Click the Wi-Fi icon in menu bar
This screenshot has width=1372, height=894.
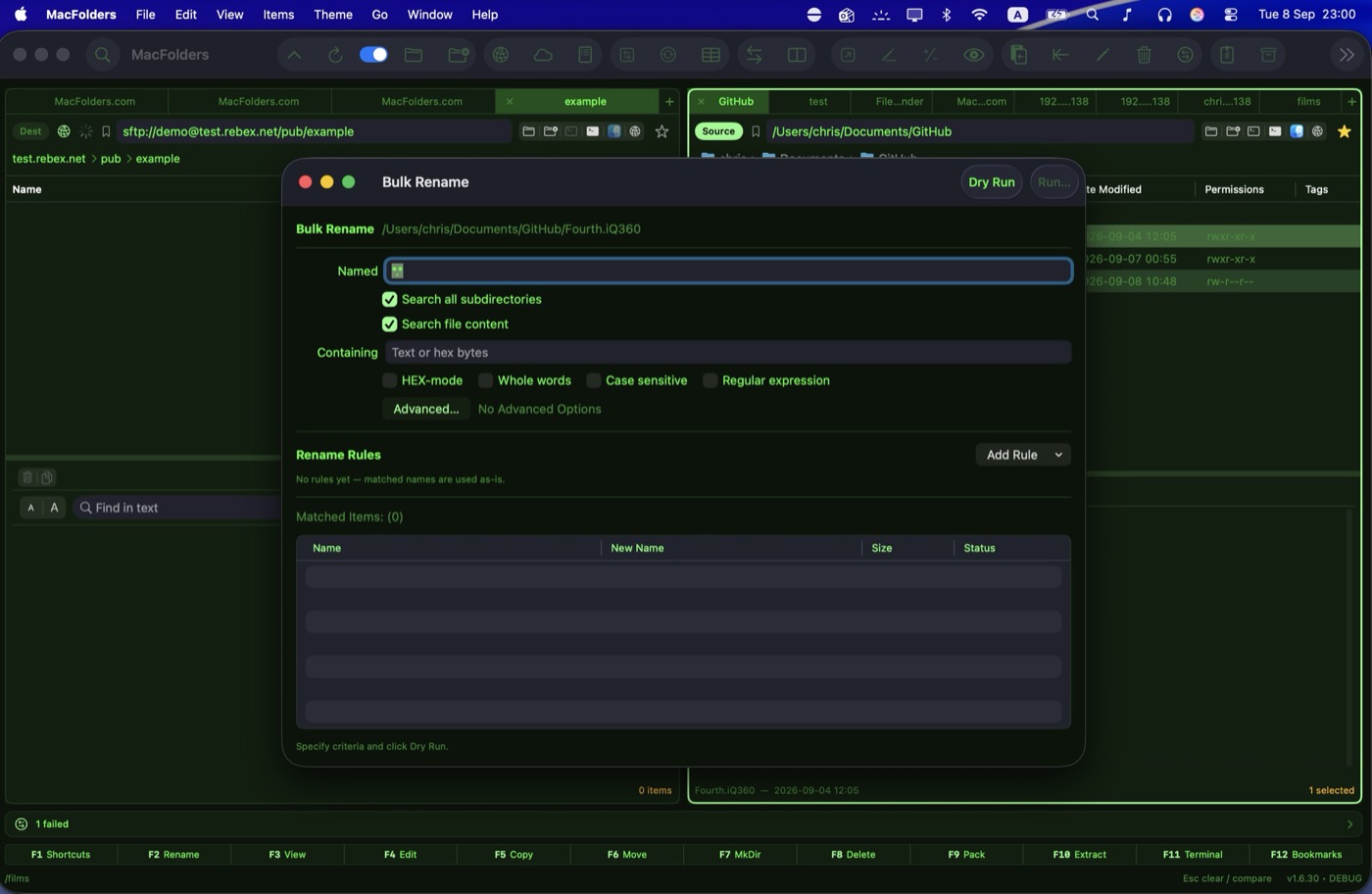(x=979, y=15)
